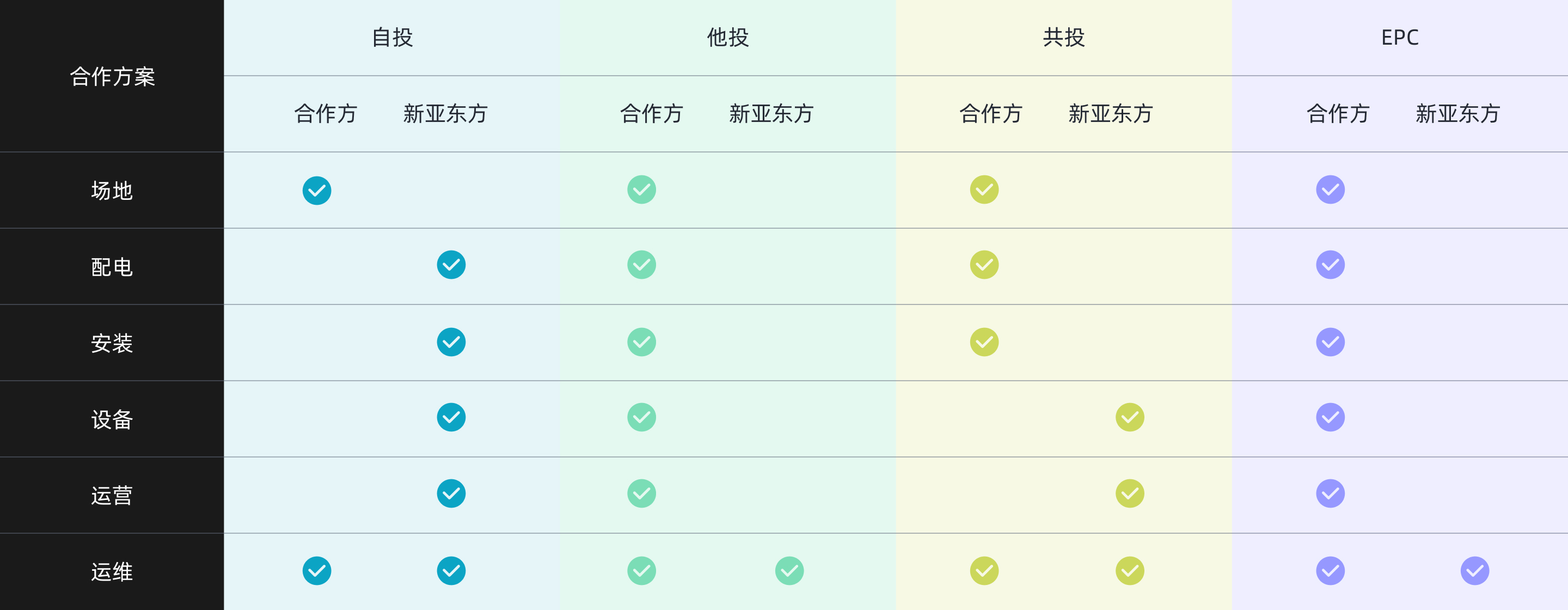
Task: Select the 他投 column header
Action: tap(728, 37)
